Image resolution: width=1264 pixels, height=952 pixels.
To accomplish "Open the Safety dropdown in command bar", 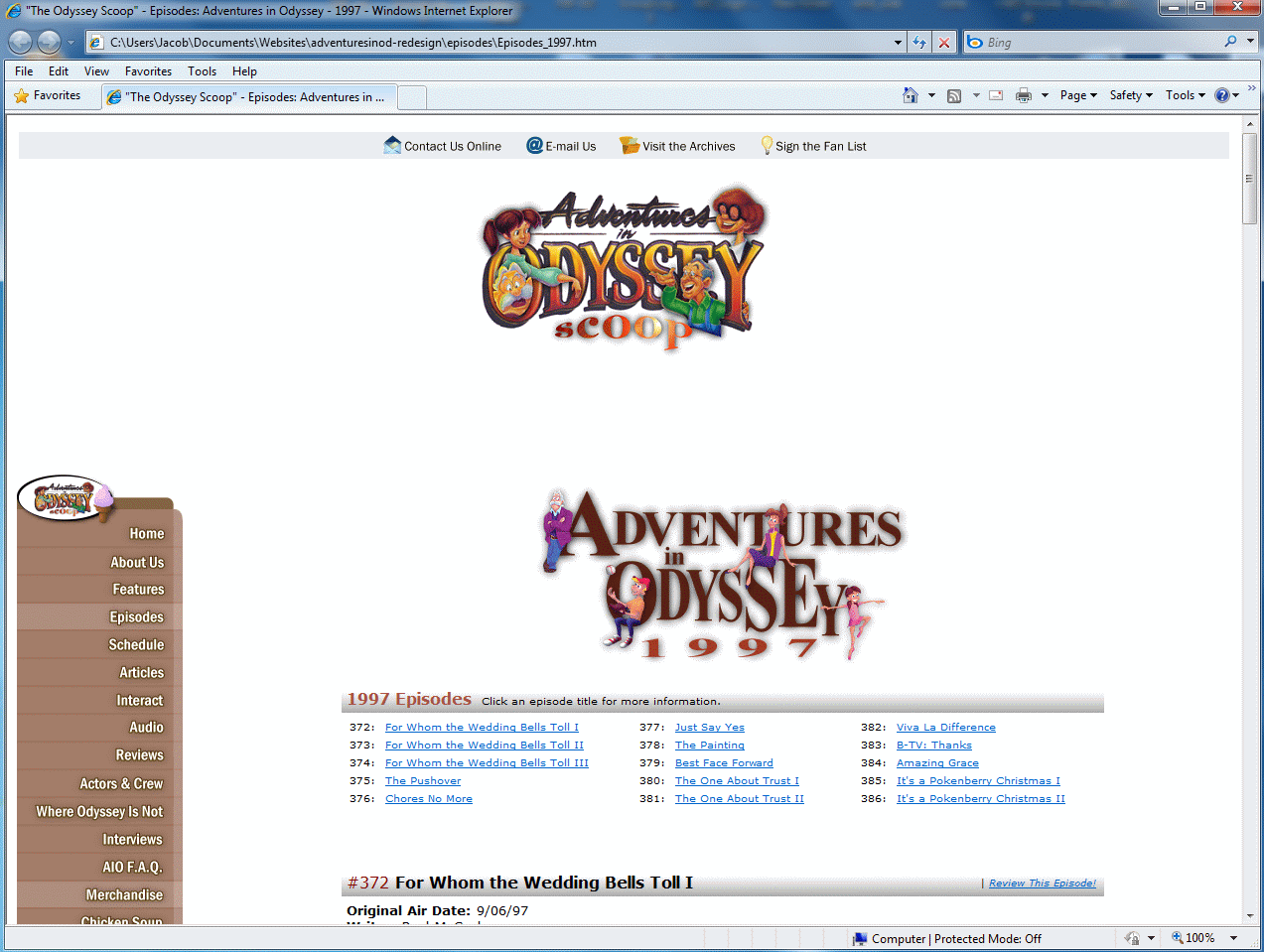I will (x=1131, y=95).
